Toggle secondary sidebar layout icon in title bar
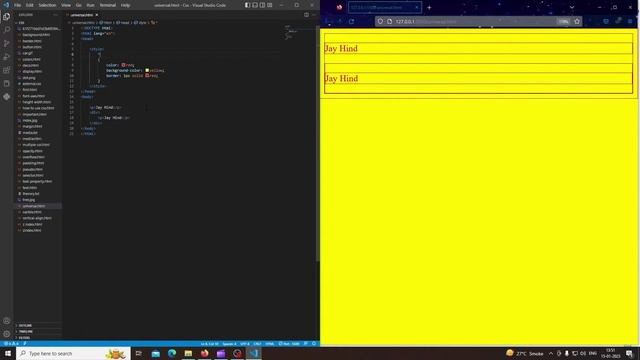This screenshot has height=360, width=640. click(262, 5)
